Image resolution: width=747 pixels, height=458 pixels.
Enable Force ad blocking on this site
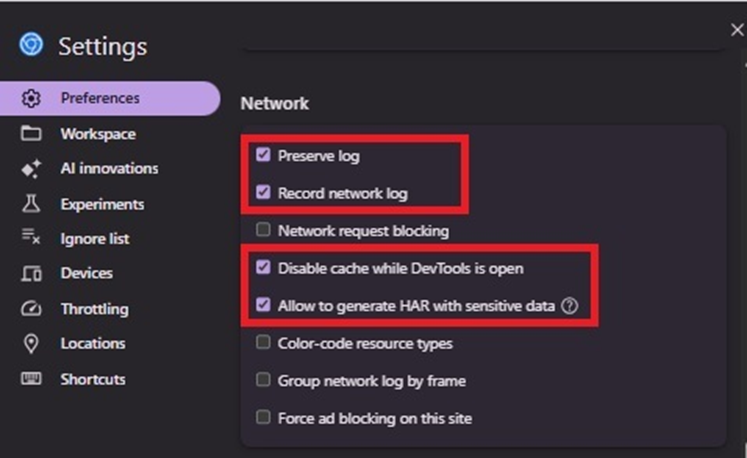tap(263, 417)
